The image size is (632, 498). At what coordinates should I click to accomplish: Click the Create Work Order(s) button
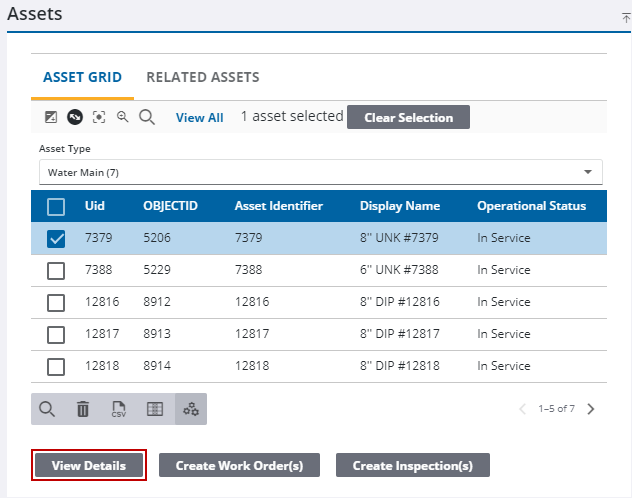coord(239,466)
